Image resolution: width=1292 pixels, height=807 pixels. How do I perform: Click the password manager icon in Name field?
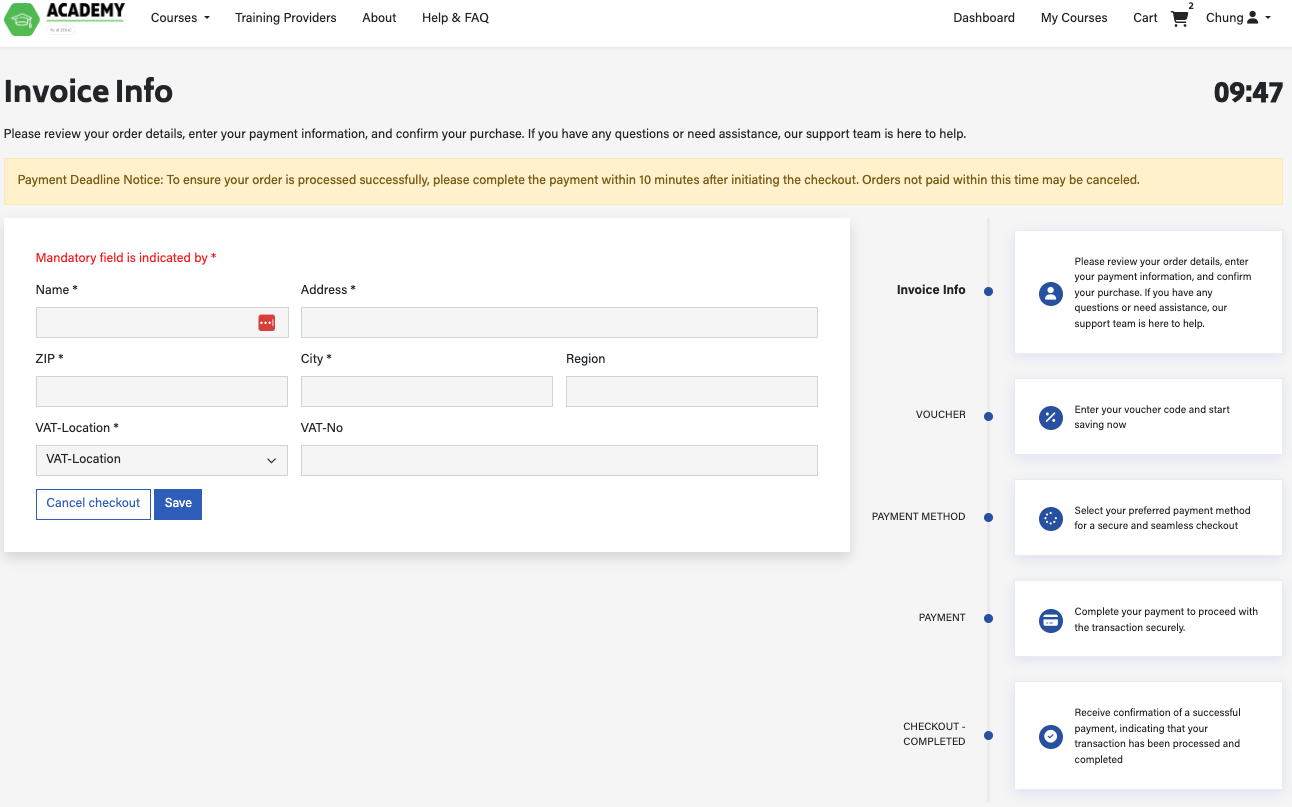click(x=266, y=322)
